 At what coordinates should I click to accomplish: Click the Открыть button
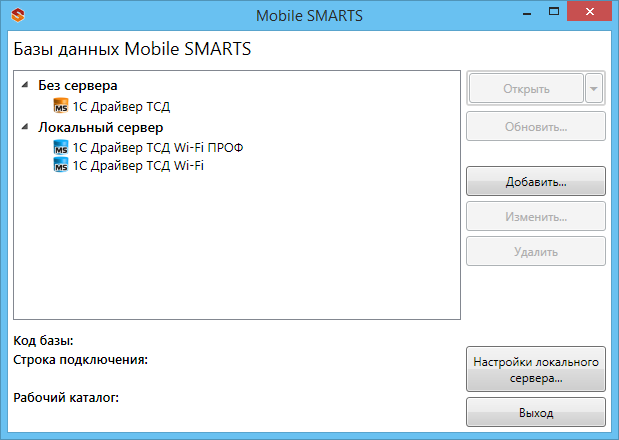pos(526,88)
